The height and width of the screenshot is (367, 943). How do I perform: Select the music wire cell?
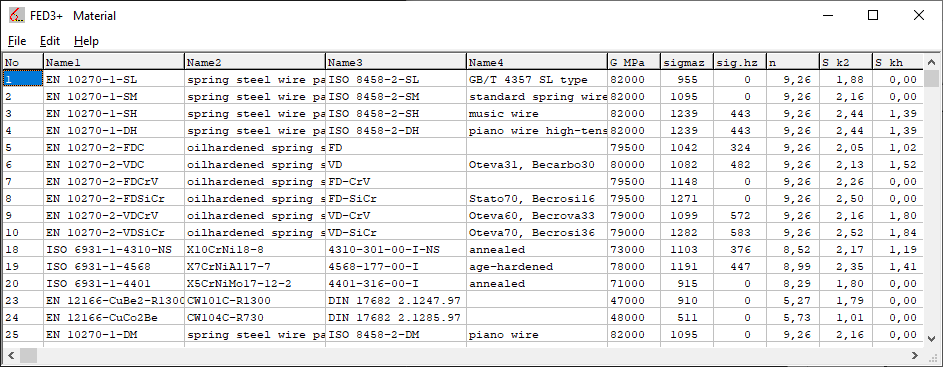537,113
